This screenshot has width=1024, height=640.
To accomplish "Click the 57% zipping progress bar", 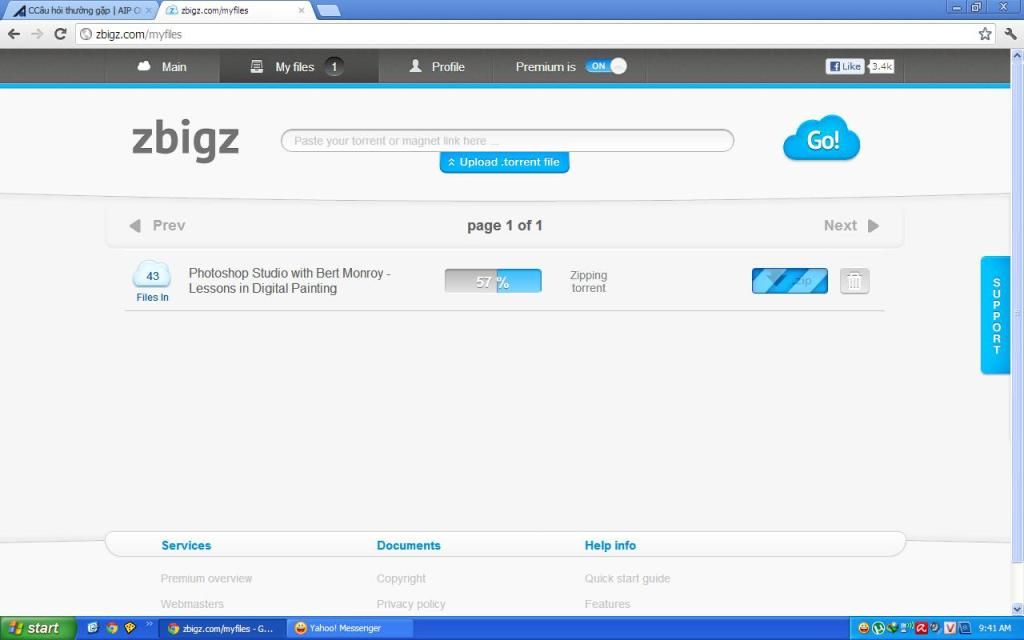I will click(493, 281).
